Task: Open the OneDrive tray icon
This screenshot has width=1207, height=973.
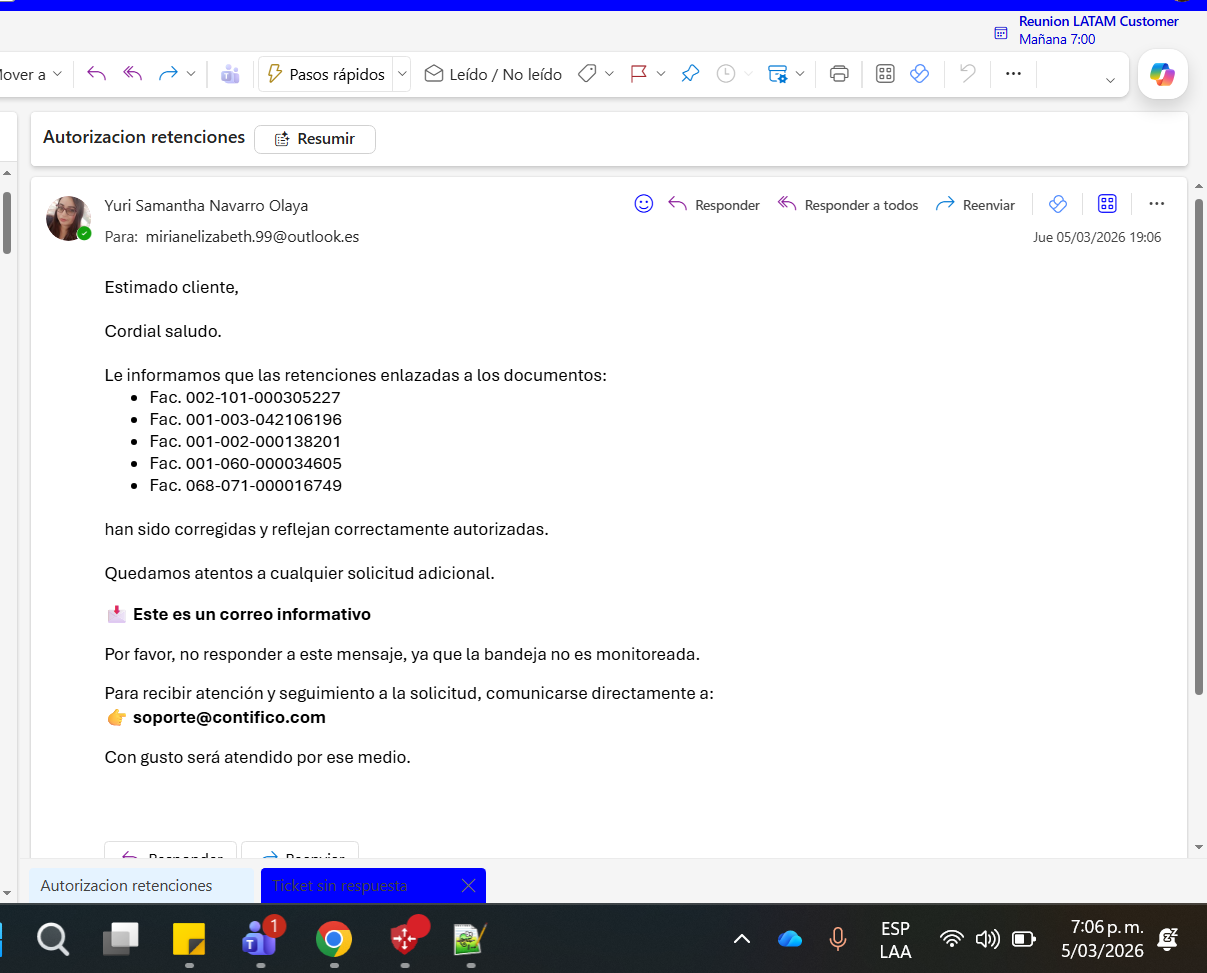Action: [x=790, y=939]
